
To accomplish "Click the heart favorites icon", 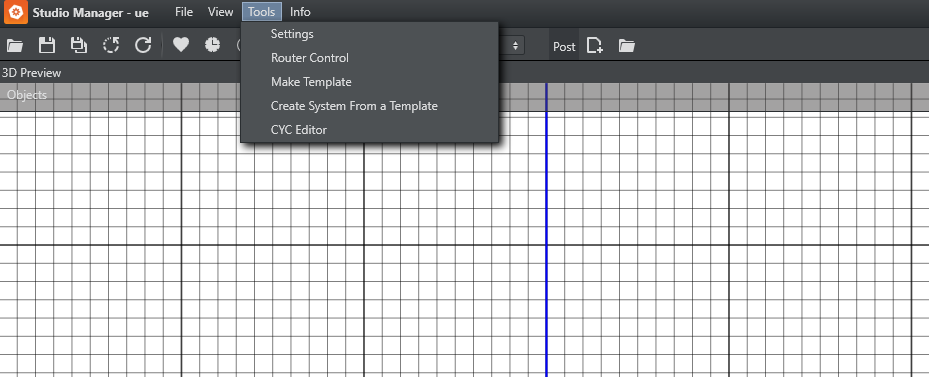I will [x=181, y=45].
